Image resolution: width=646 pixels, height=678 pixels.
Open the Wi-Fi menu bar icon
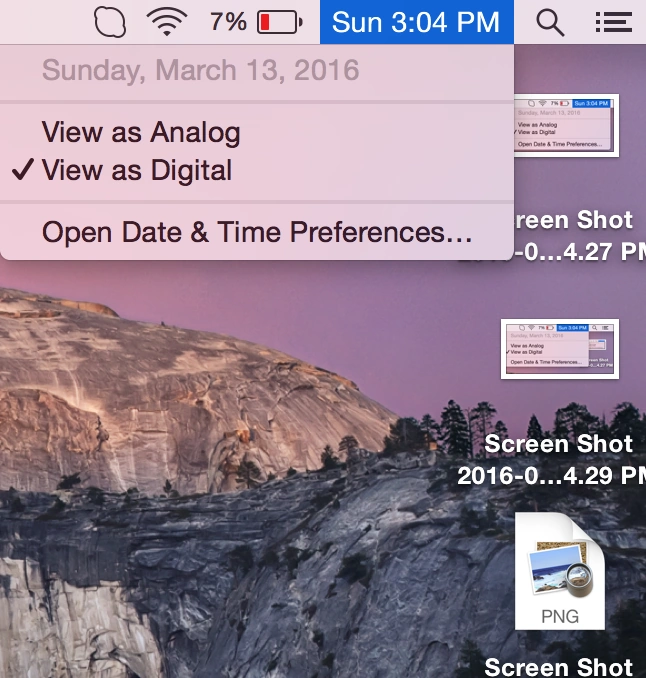pos(167,21)
